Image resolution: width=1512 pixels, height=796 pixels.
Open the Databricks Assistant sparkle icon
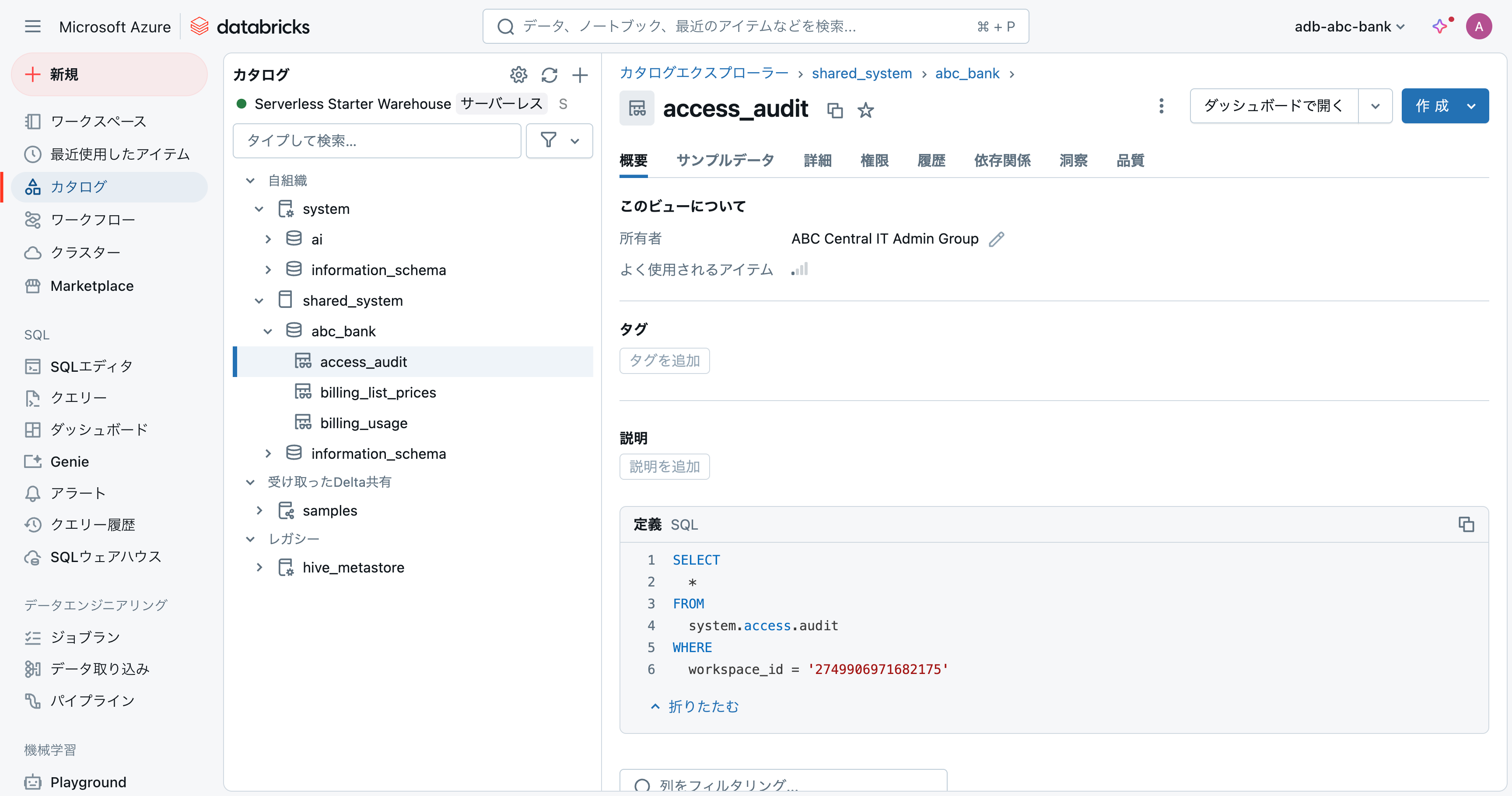click(1439, 26)
